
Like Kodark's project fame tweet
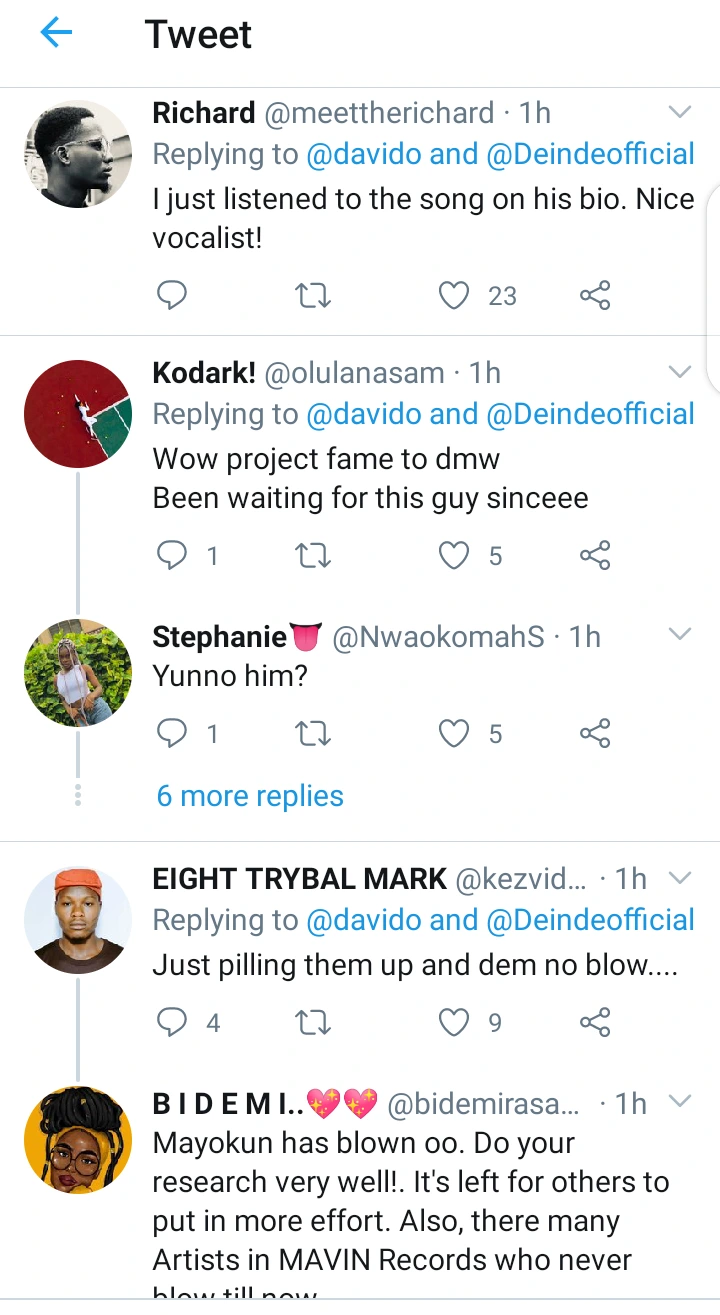pos(455,555)
